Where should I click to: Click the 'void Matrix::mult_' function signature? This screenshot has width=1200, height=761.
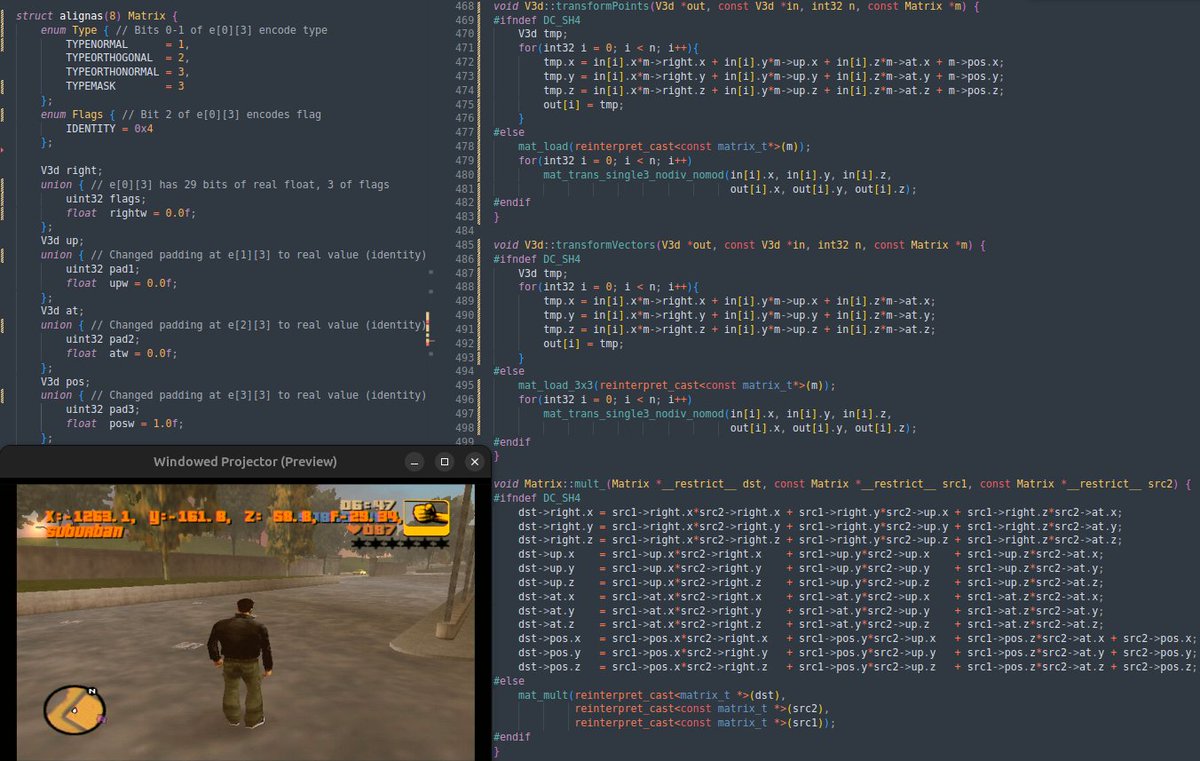pos(842,483)
